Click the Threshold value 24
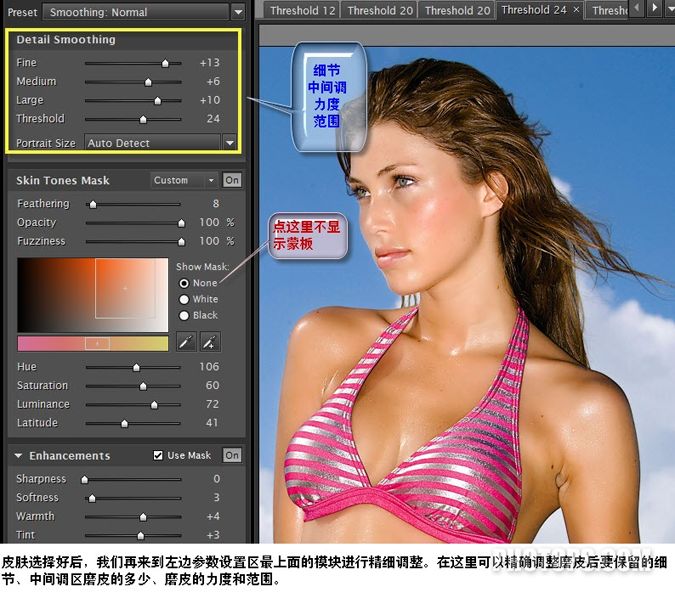This screenshot has width=675, height=598. 213,119
